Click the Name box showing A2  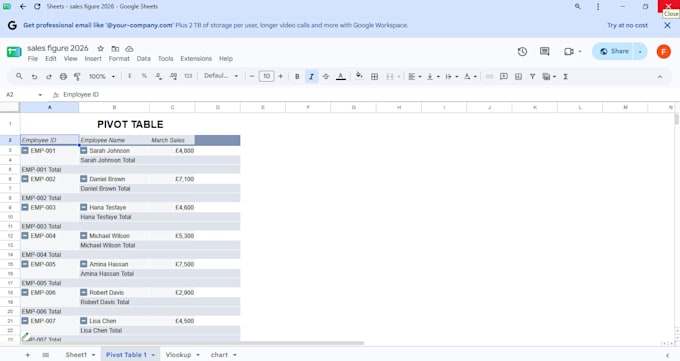click(x=24, y=95)
